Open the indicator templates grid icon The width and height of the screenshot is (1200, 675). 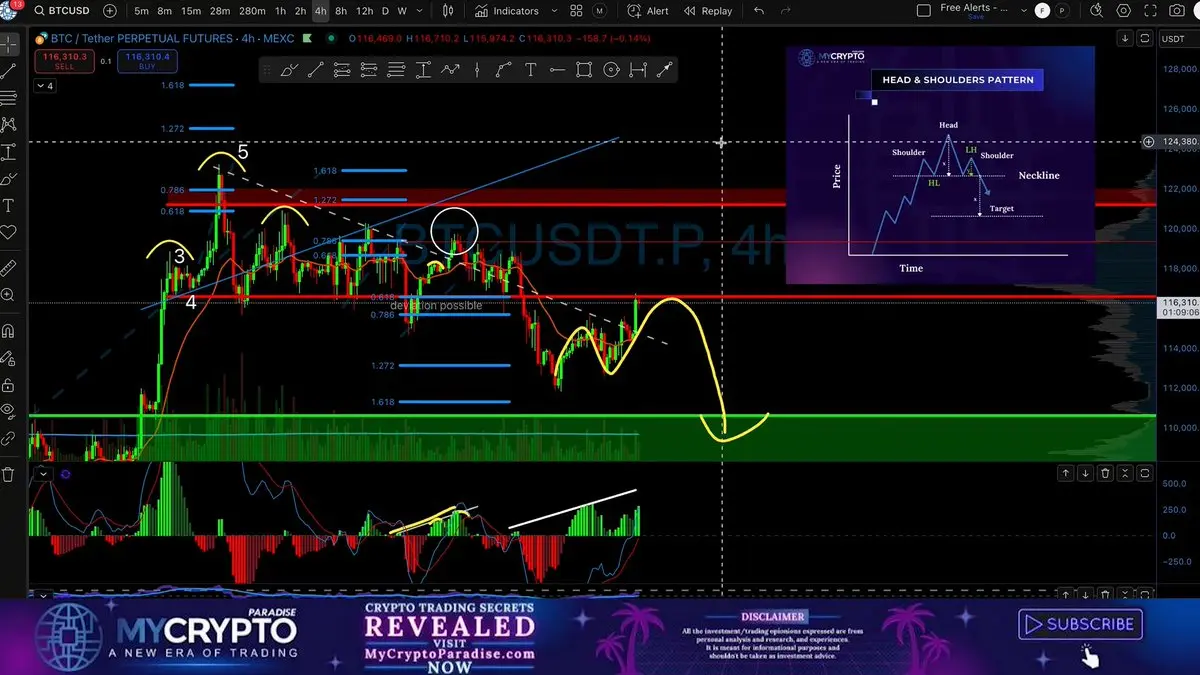pyautogui.click(x=575, y=11)
